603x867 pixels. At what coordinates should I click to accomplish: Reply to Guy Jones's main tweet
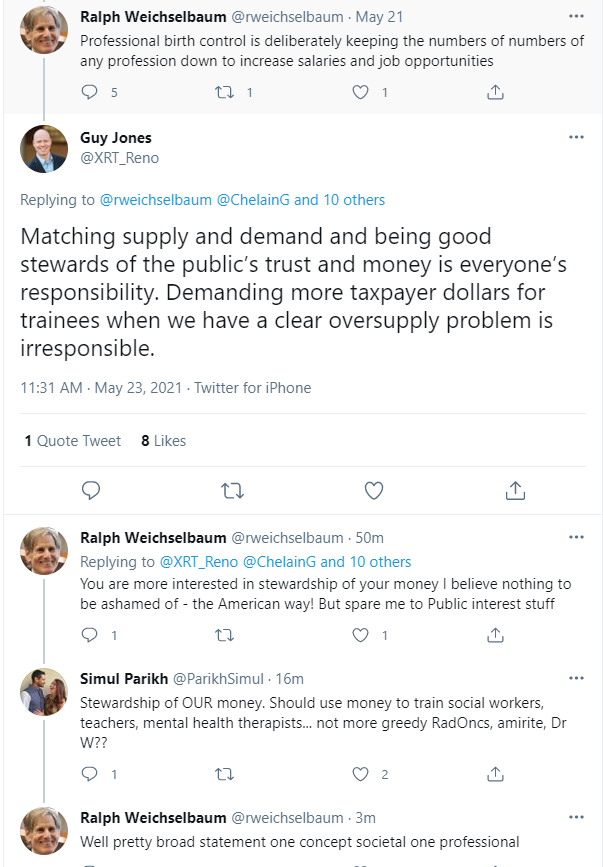pos(90,490)
